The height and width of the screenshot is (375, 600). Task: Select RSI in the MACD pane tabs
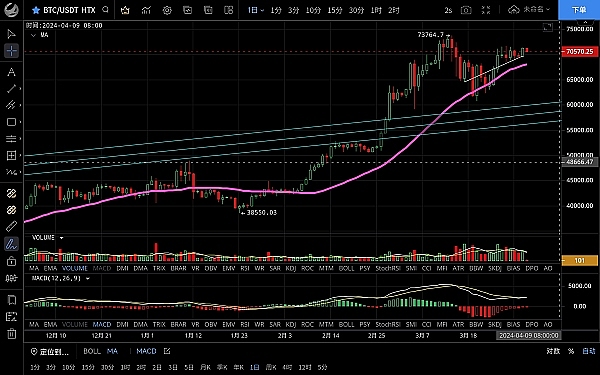[245, 324]
